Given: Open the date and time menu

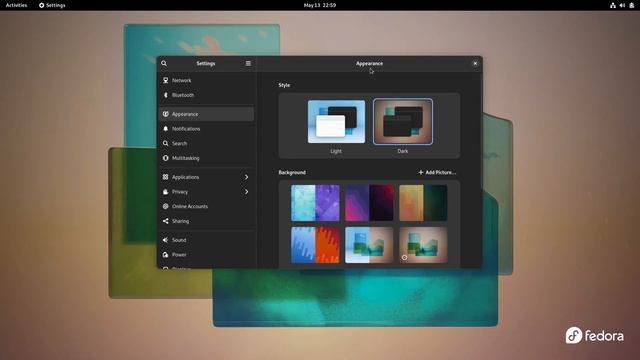Looking at the screenshot, I should click(x=320, y=5).
